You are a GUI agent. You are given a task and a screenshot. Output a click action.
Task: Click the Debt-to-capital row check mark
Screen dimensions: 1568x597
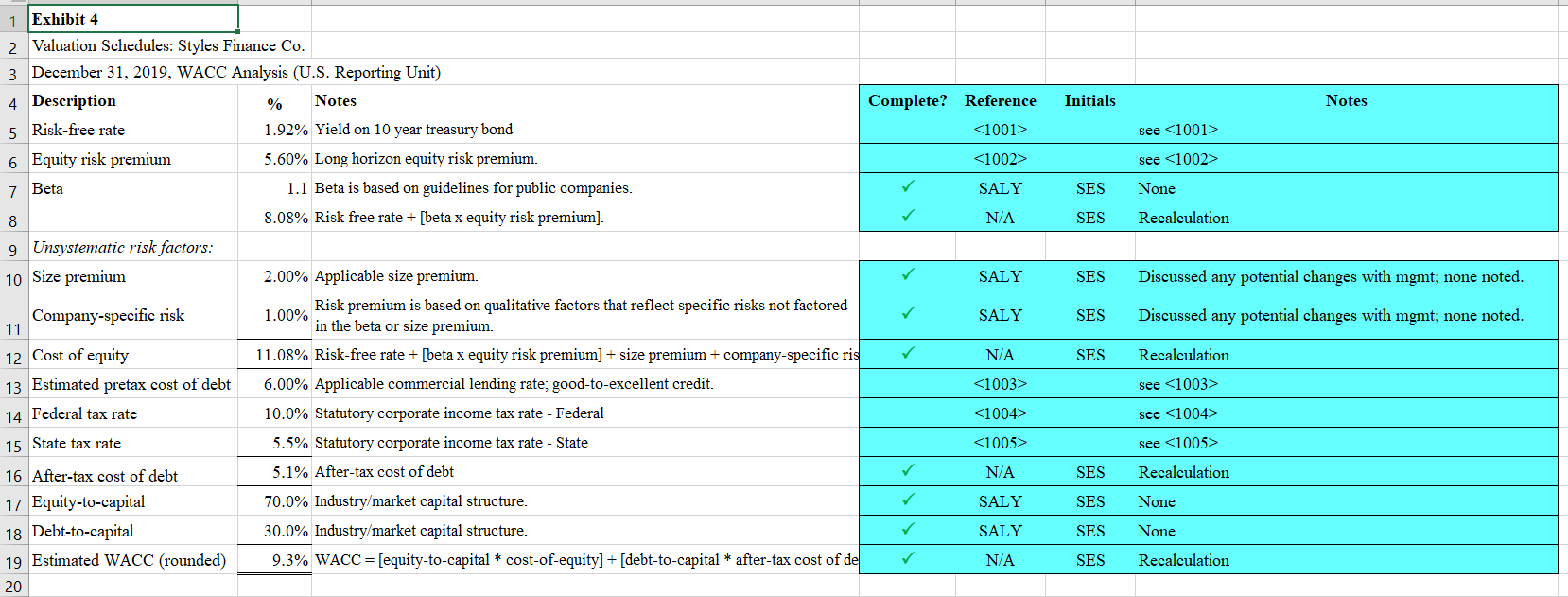[x=908, y=530]
